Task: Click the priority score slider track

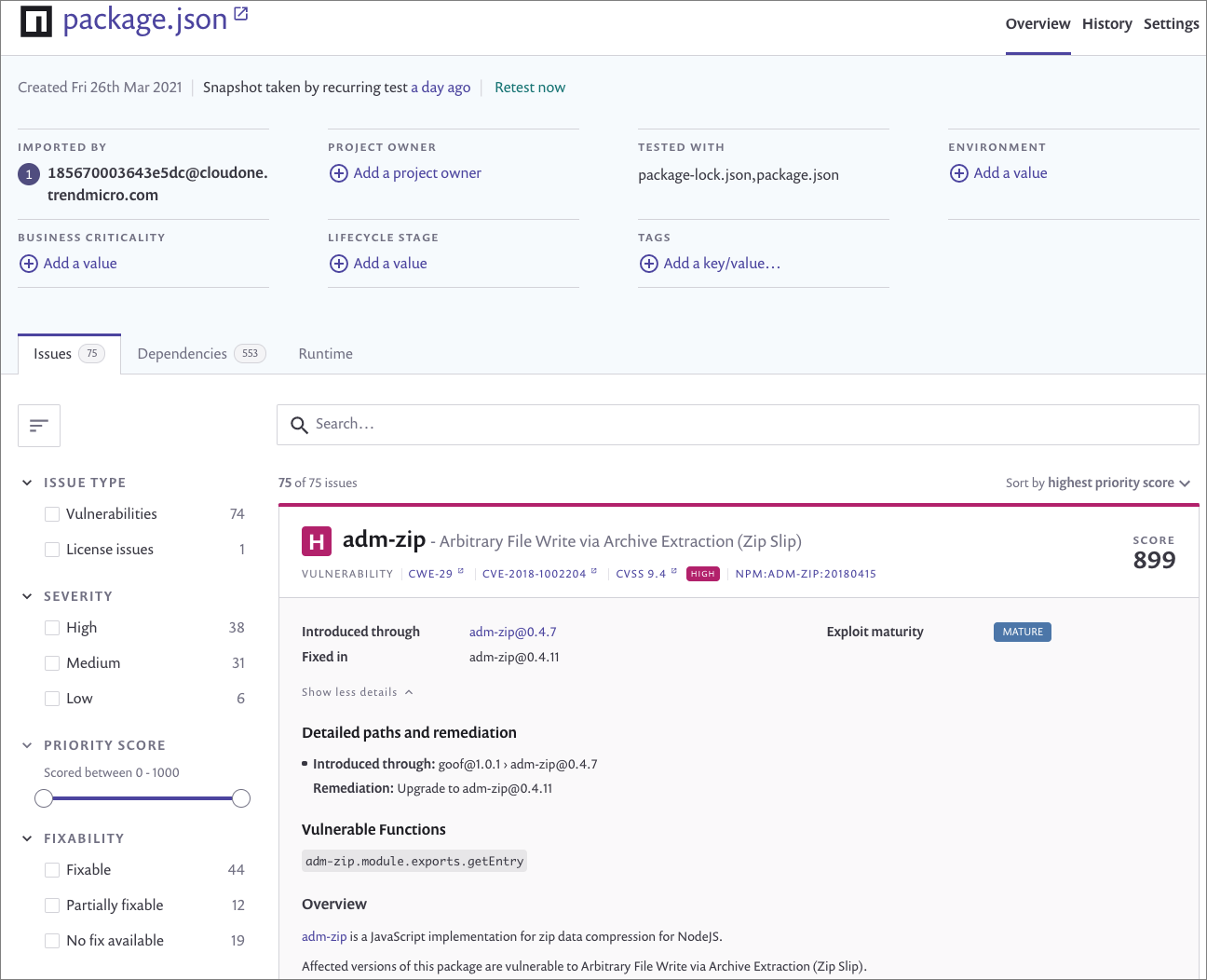Action: tap(142, 798)
